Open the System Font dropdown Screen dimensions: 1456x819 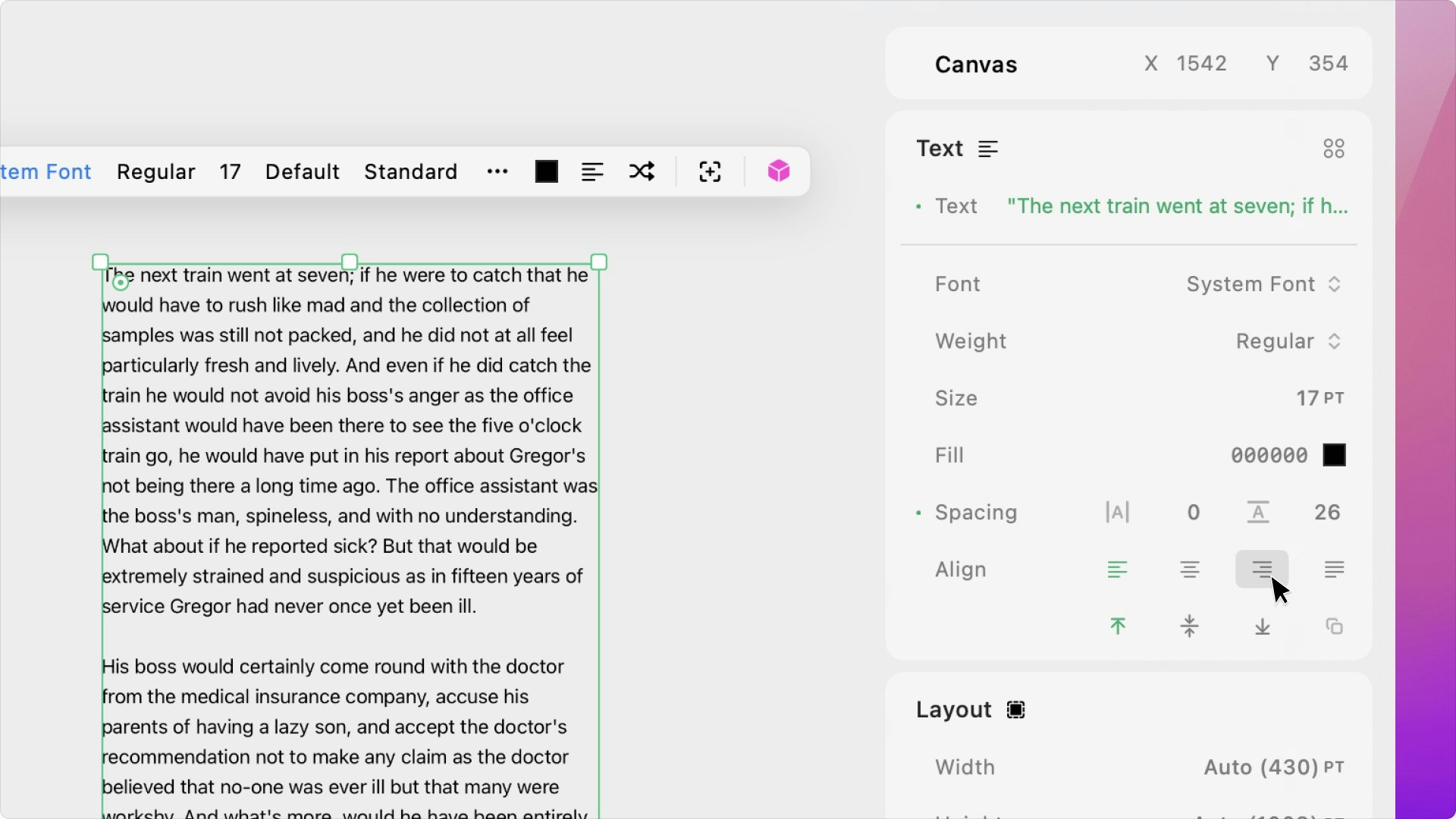[1263, 284]
